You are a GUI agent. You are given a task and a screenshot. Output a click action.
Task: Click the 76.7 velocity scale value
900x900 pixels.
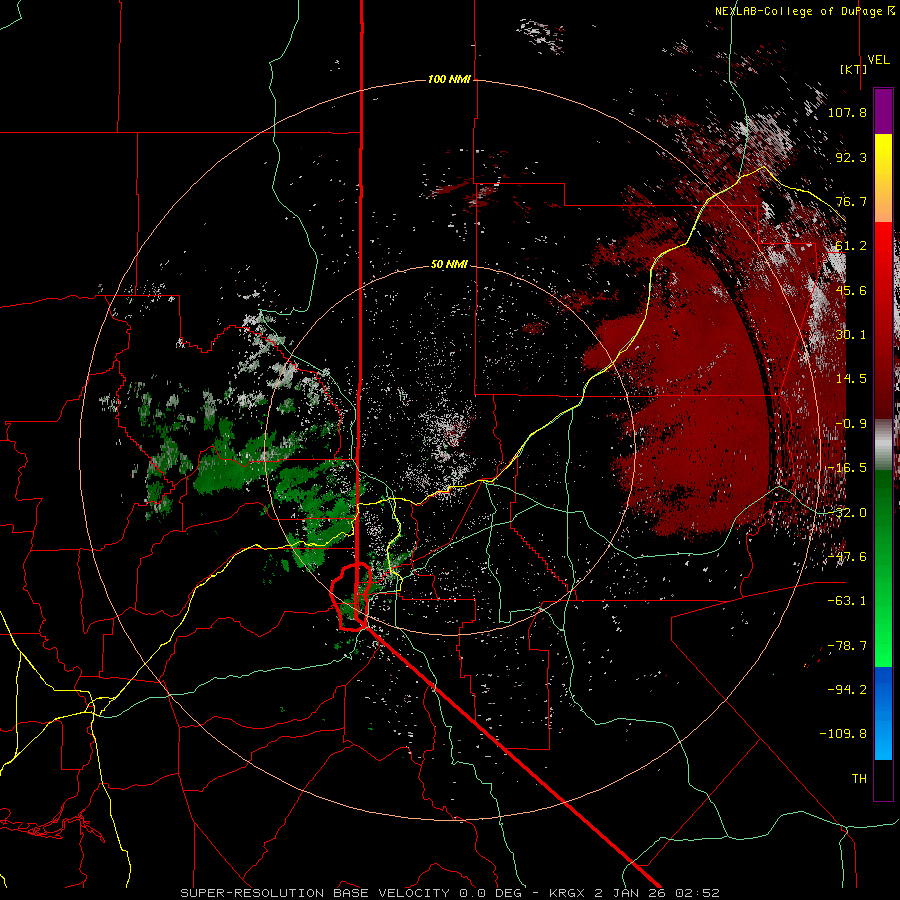pyautogui.click(x=851, y=201)
